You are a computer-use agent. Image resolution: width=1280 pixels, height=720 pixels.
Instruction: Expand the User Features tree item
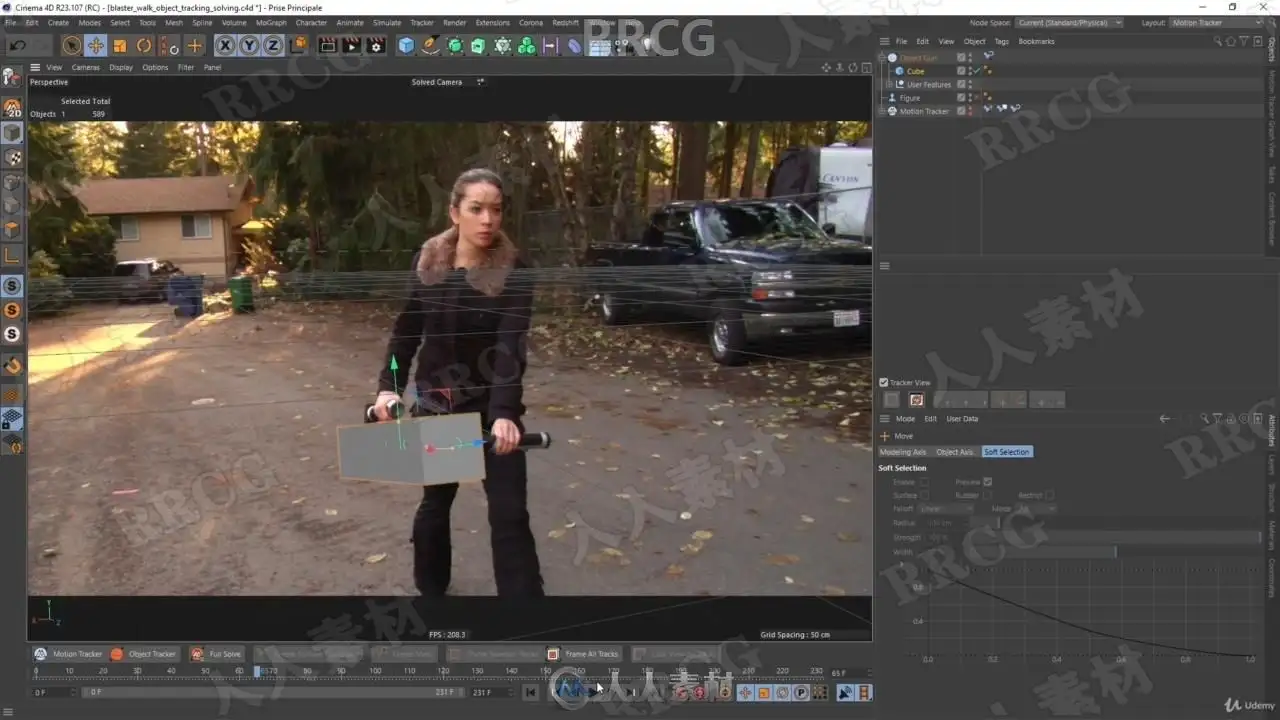coord(890,84)
